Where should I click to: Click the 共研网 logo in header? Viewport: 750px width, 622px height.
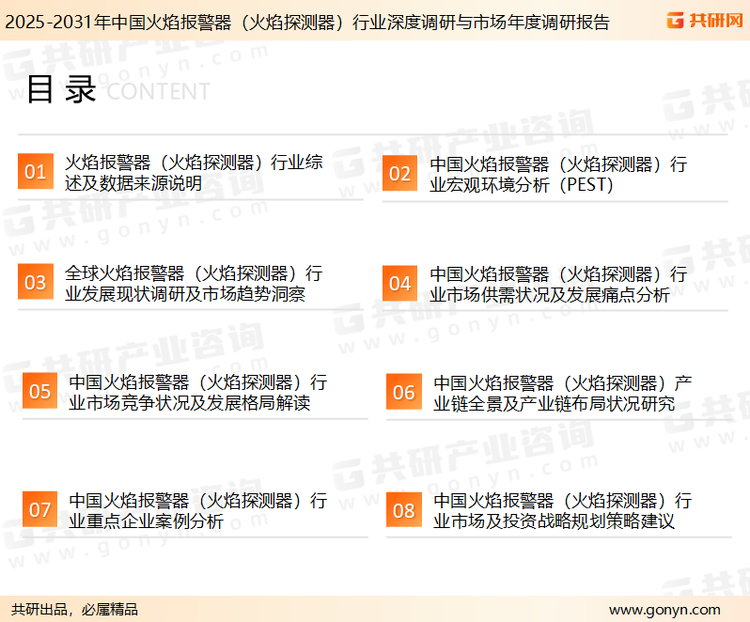(705, 20)
